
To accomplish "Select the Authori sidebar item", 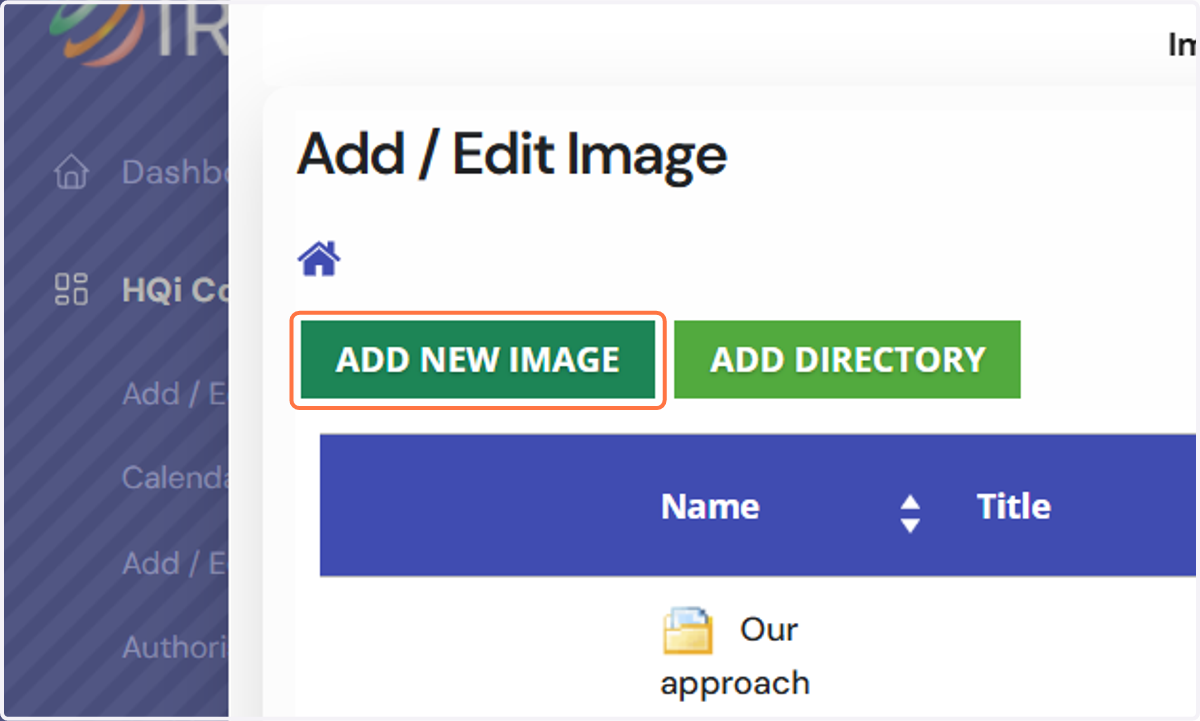I will pos(175,647).
